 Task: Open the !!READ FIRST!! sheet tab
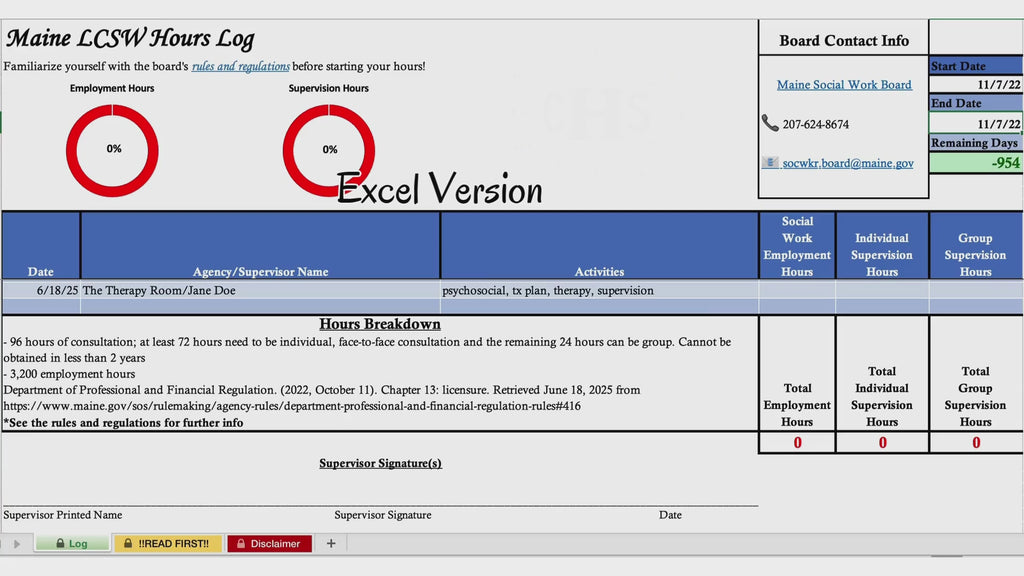coord(168,543)
